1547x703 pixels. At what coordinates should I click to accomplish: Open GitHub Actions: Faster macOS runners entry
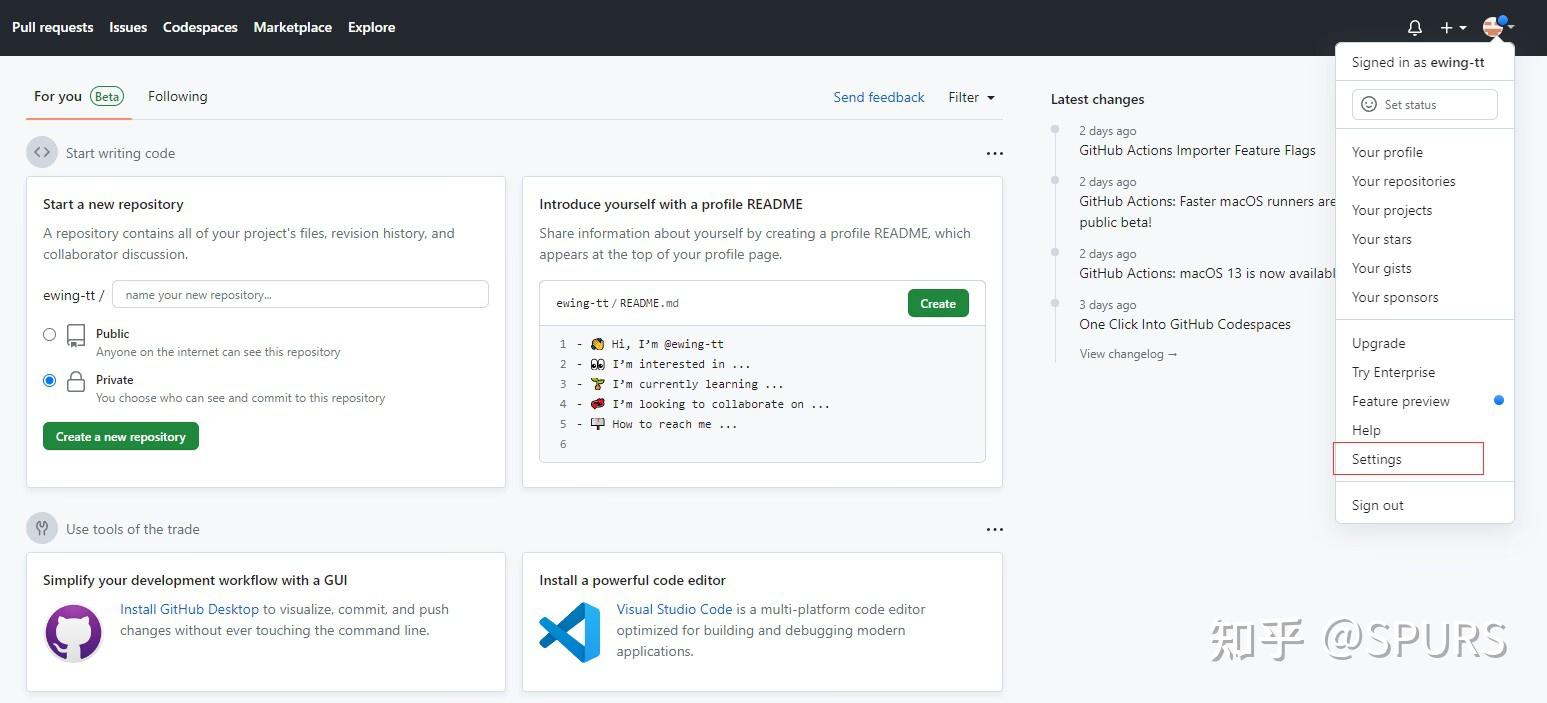tap(1207, 211)
